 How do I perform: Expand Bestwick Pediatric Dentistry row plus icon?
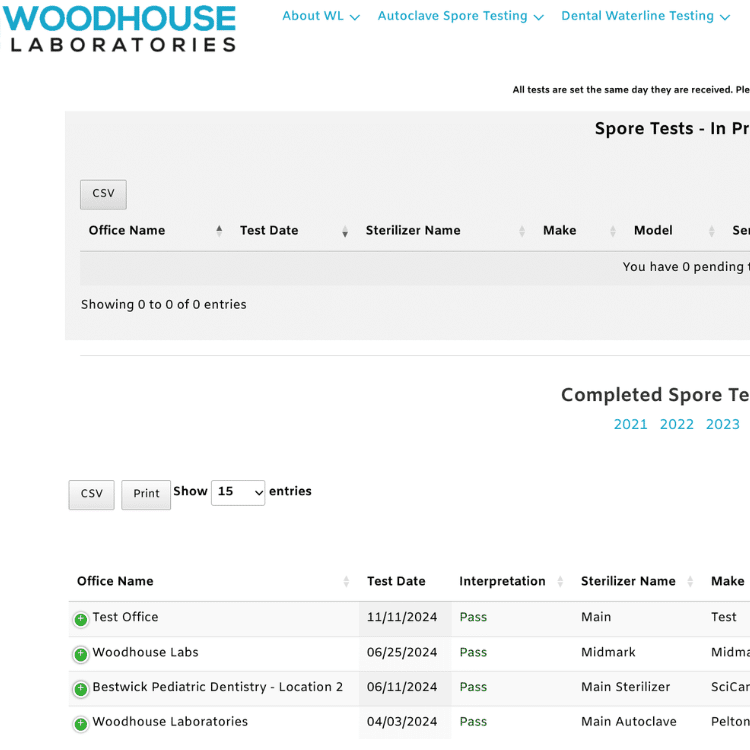point(81,689)
